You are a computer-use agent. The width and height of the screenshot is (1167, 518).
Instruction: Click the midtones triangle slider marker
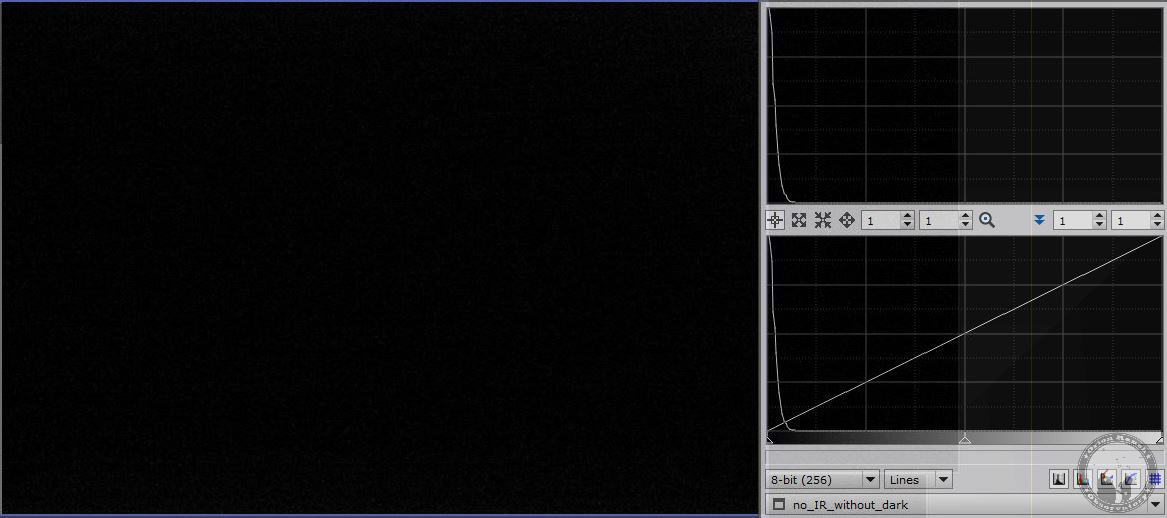pos(965,440)
